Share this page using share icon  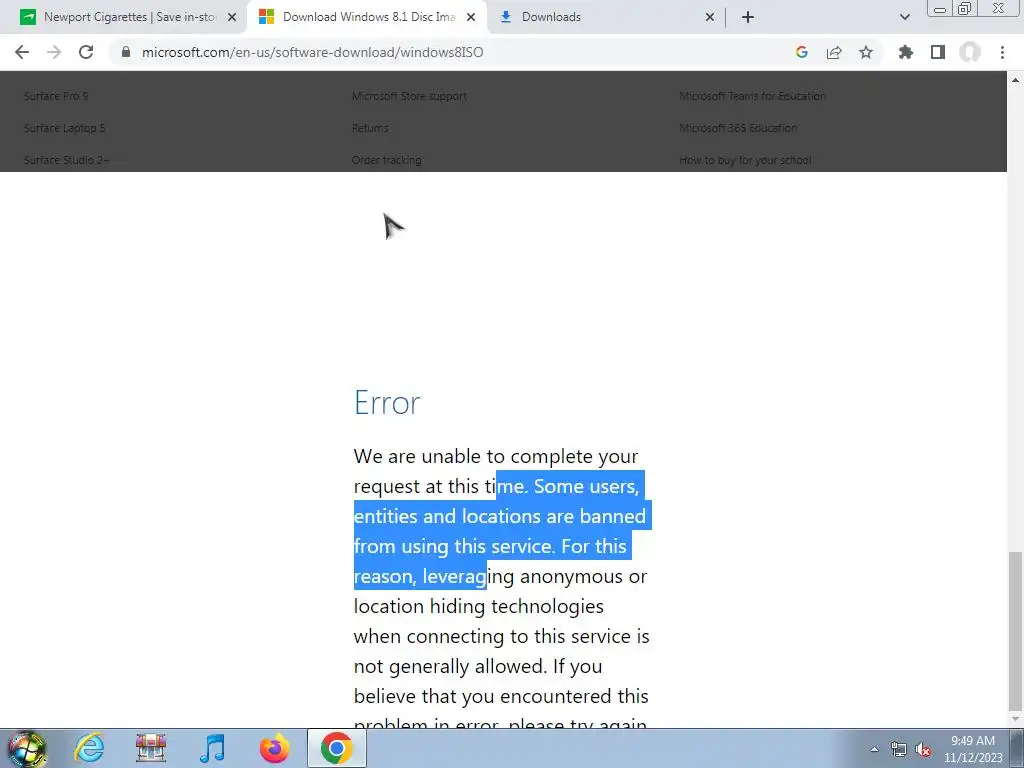click(x=834, y=52)
